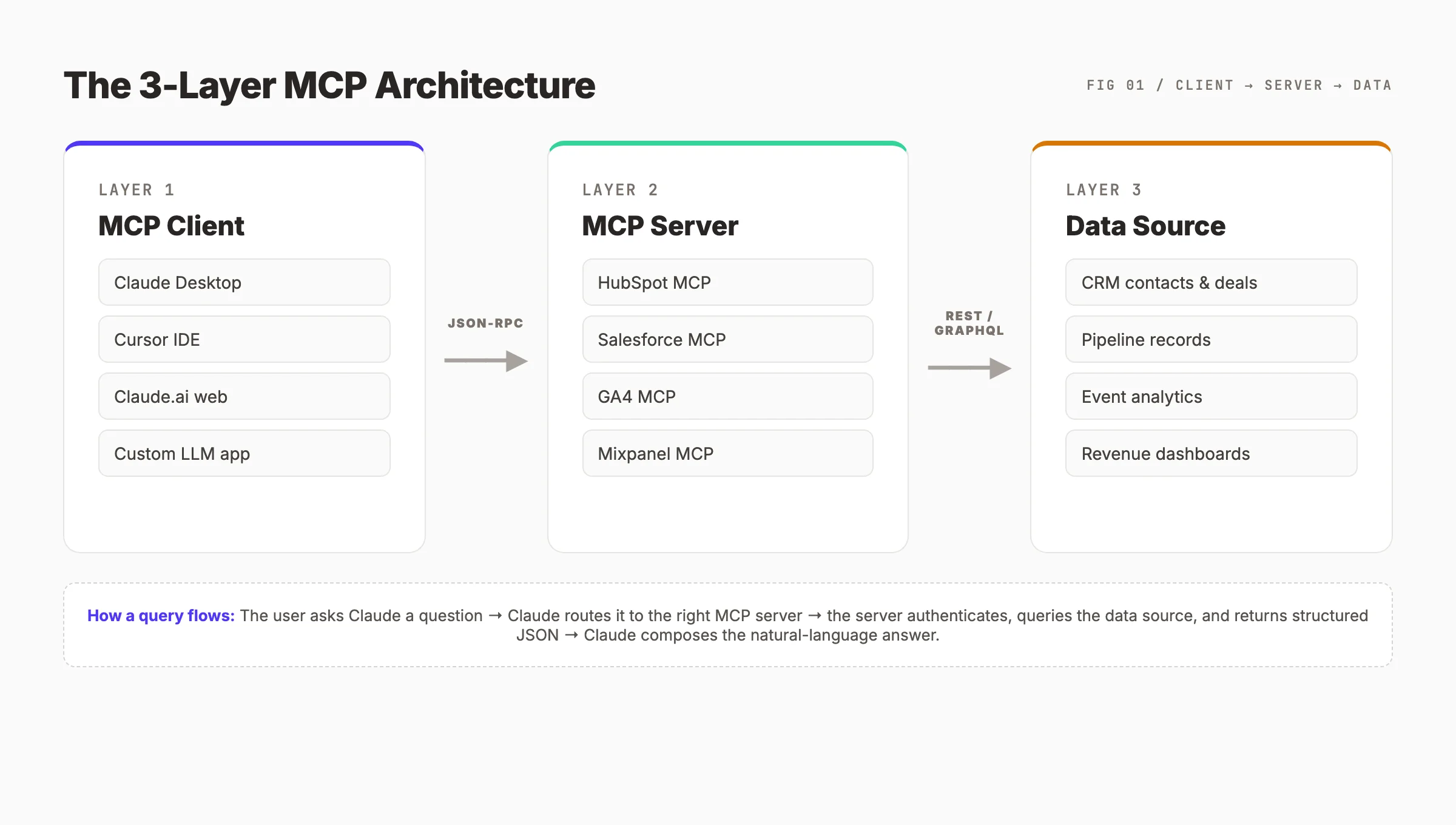
Task: Click the arrow under the REST / GRAPHQL label
Action: [969, 368]
